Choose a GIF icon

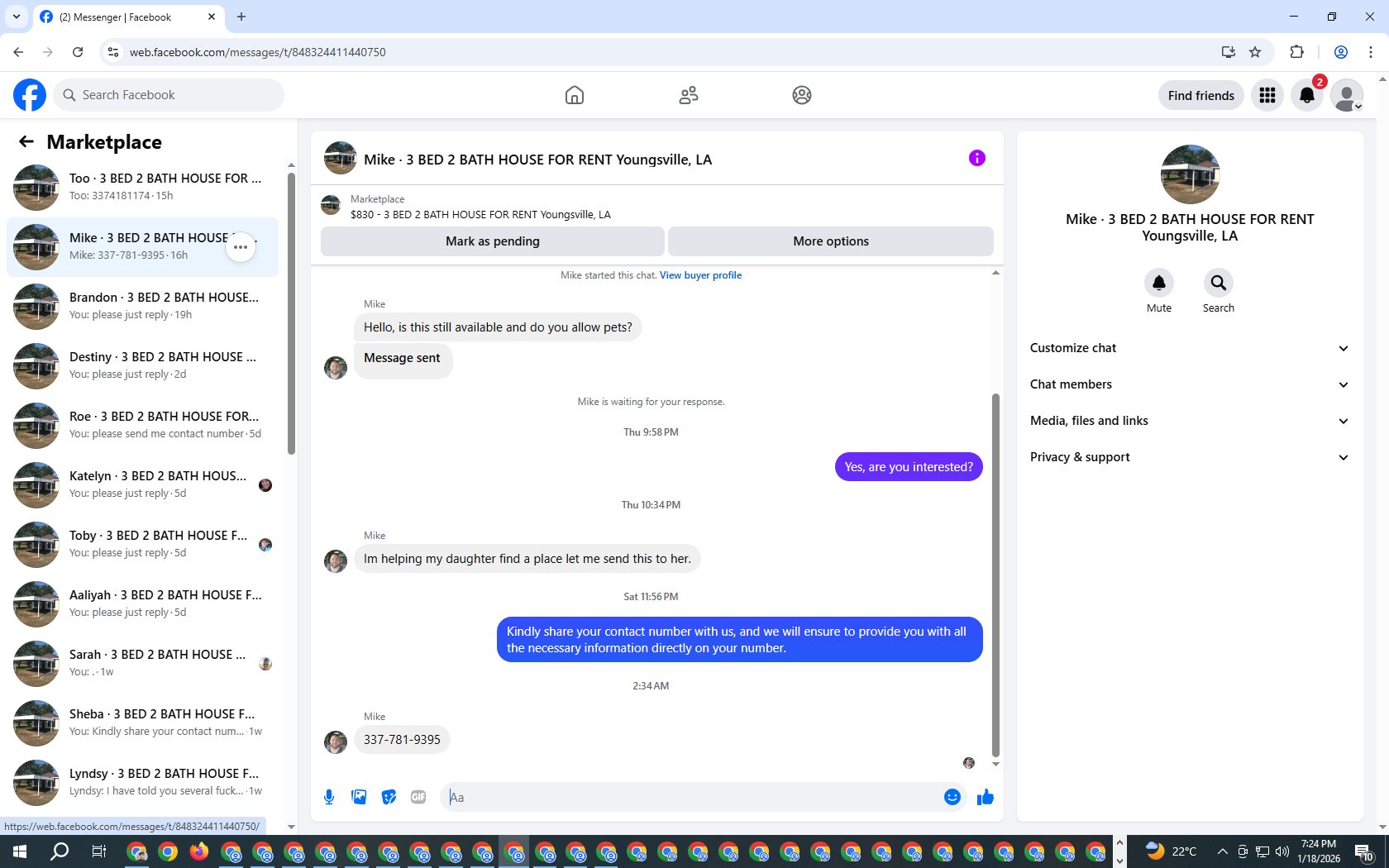pos(418,797)
